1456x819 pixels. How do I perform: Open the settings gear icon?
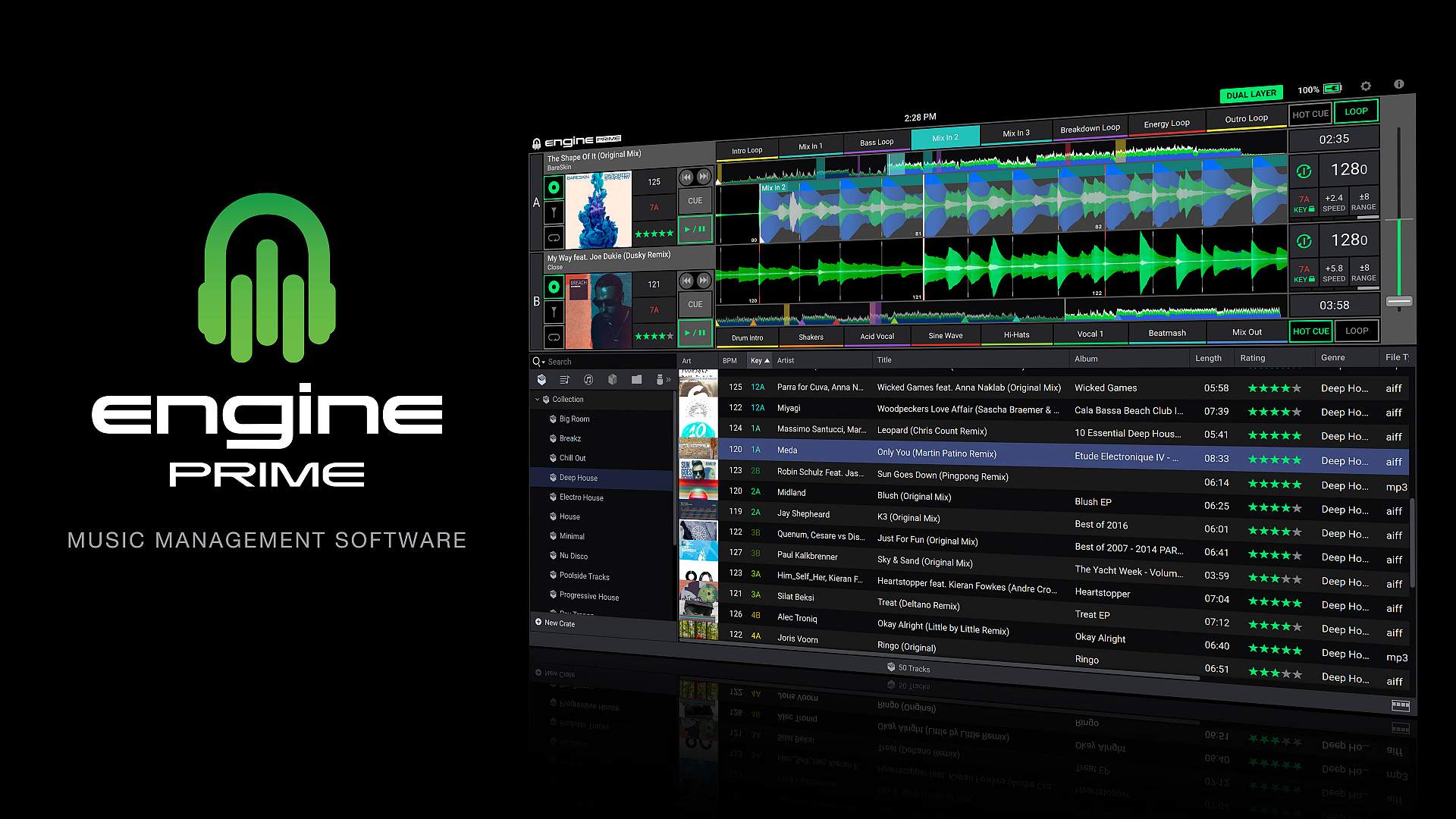(x=1366, y=86)
